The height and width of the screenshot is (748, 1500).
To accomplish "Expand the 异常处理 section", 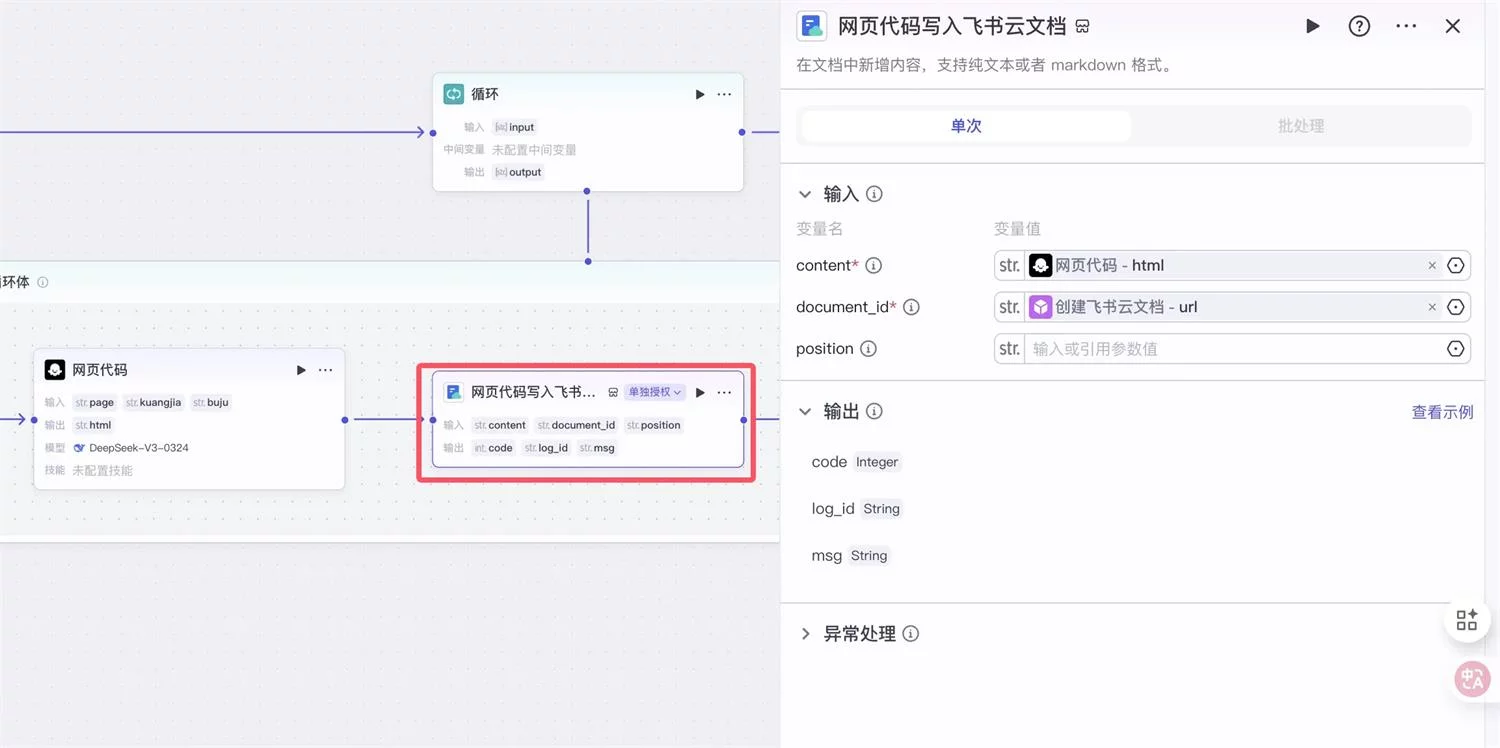I will [806, 633].
